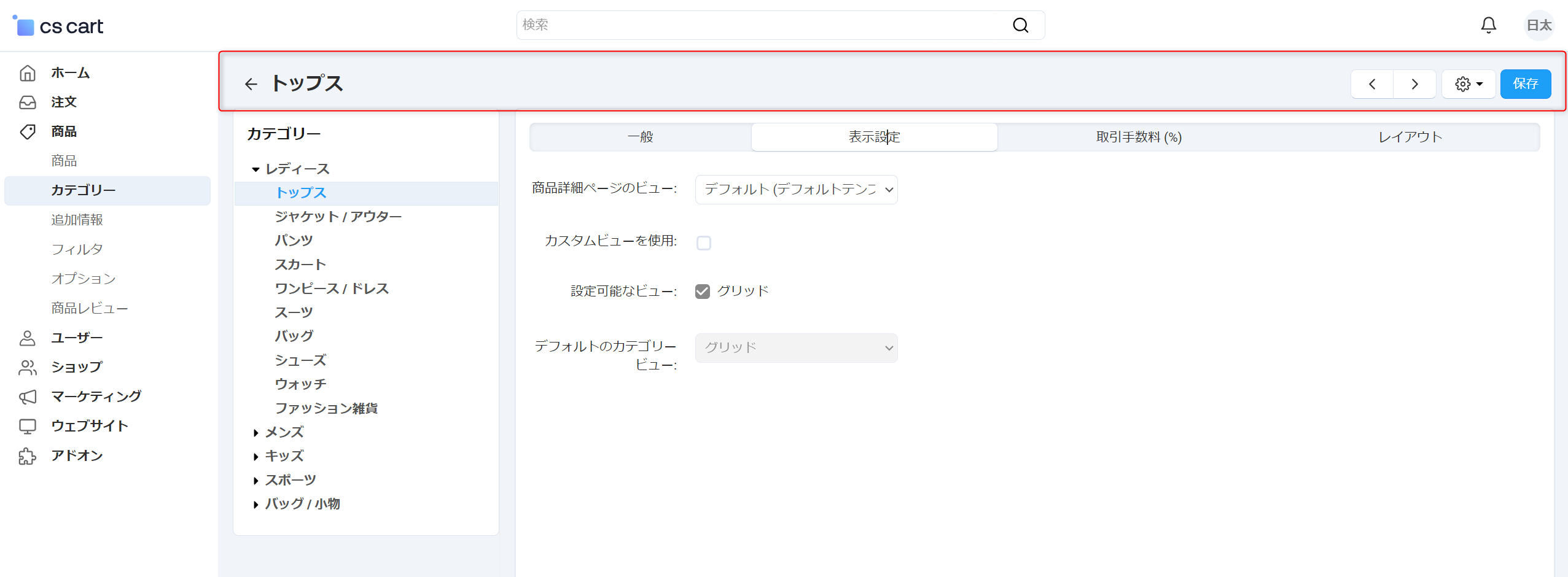Viewport: 1568px width, 577px height.
Task: Open ホーム from the sidebar
Action: pos(70,73)
